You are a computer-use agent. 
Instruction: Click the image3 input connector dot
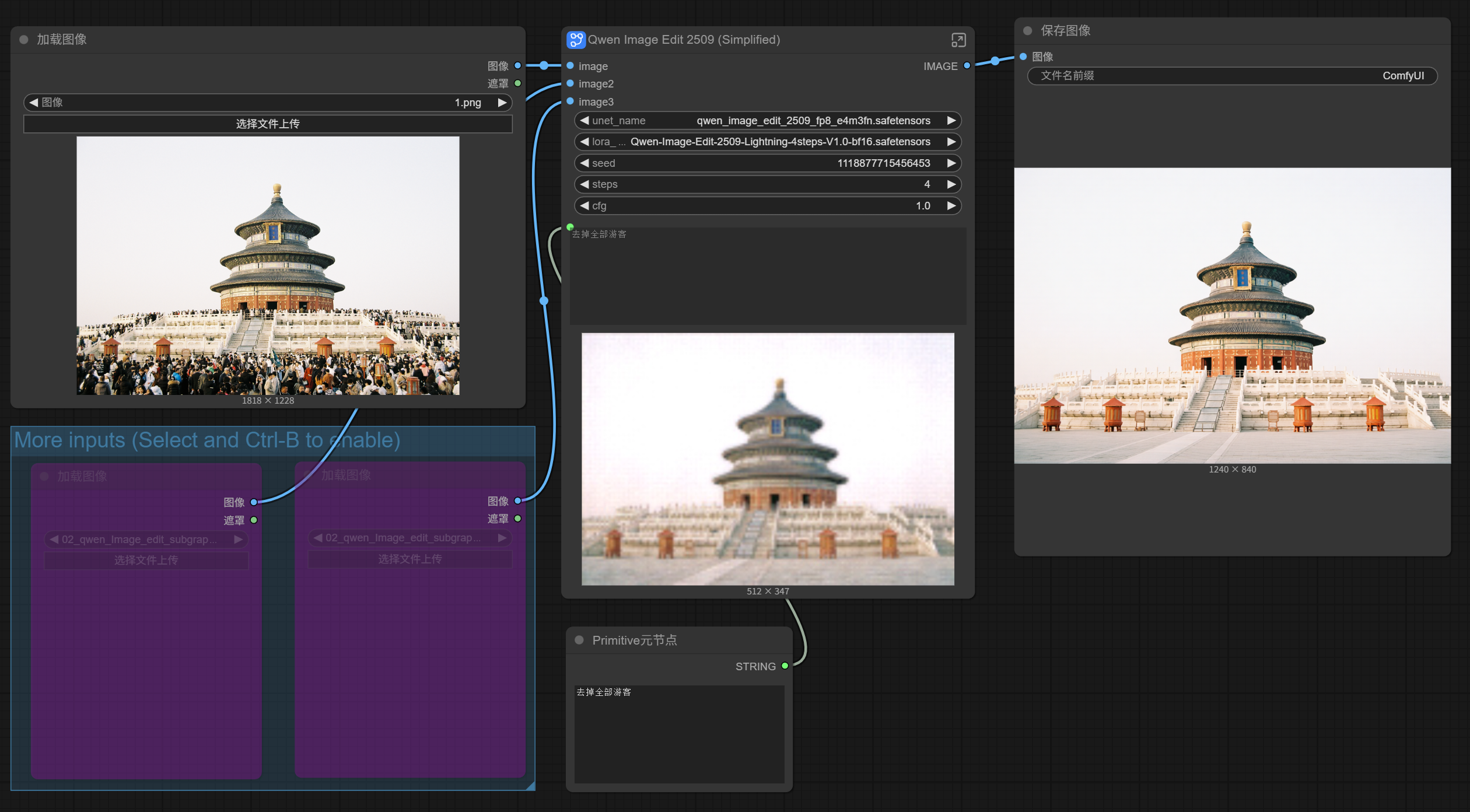[570, 101]
